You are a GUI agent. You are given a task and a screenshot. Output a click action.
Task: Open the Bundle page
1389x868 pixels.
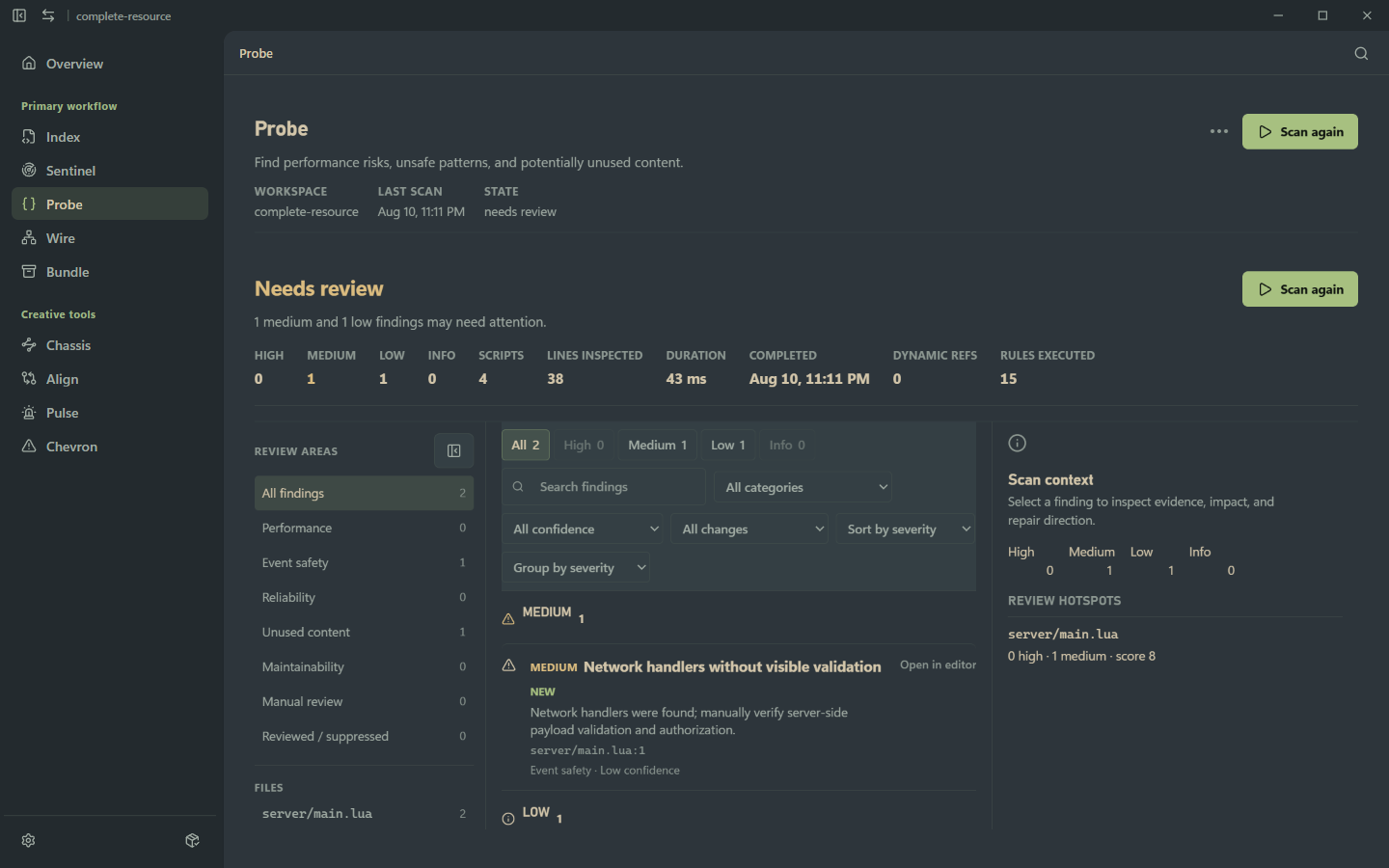coord(110,272)
